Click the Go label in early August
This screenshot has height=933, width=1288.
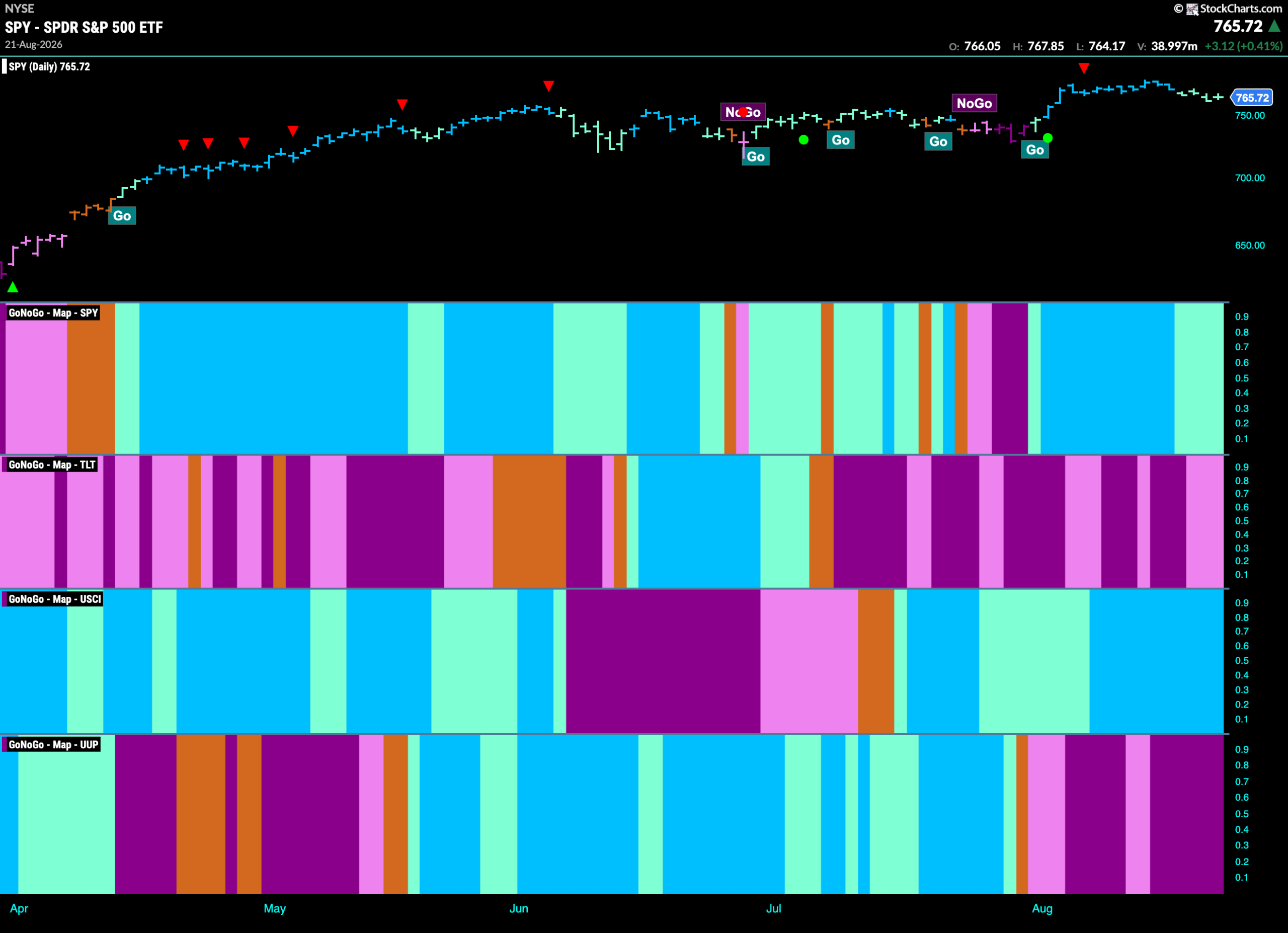1035,150
